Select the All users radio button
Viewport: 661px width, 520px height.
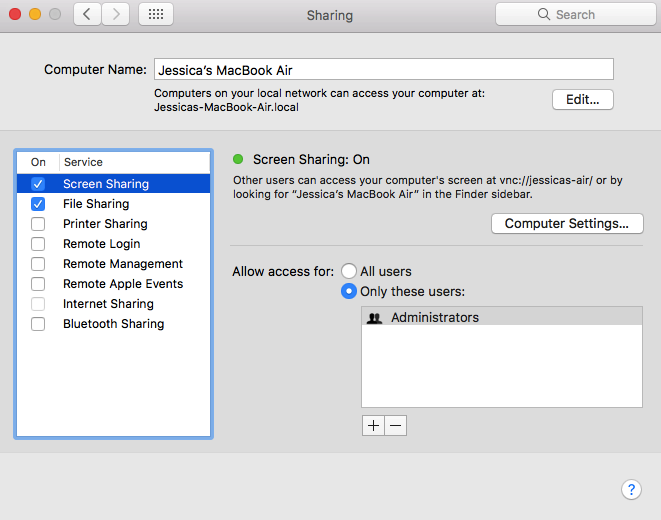coord(349,271)
